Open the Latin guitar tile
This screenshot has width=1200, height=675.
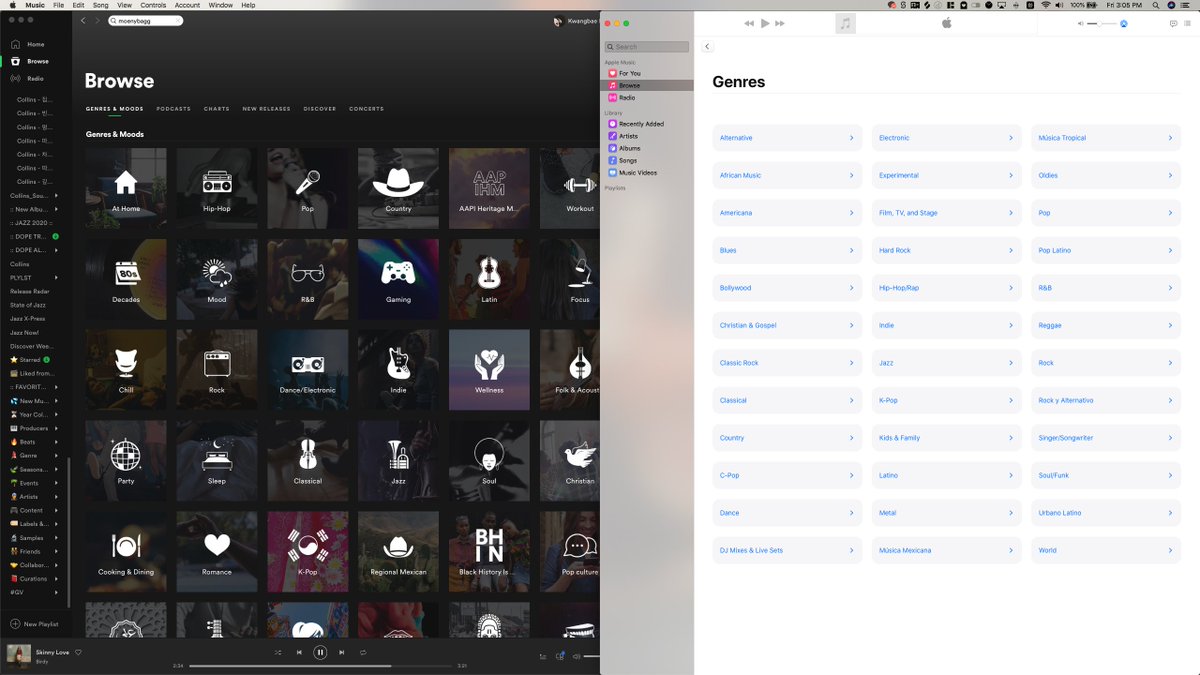point(489,279)
